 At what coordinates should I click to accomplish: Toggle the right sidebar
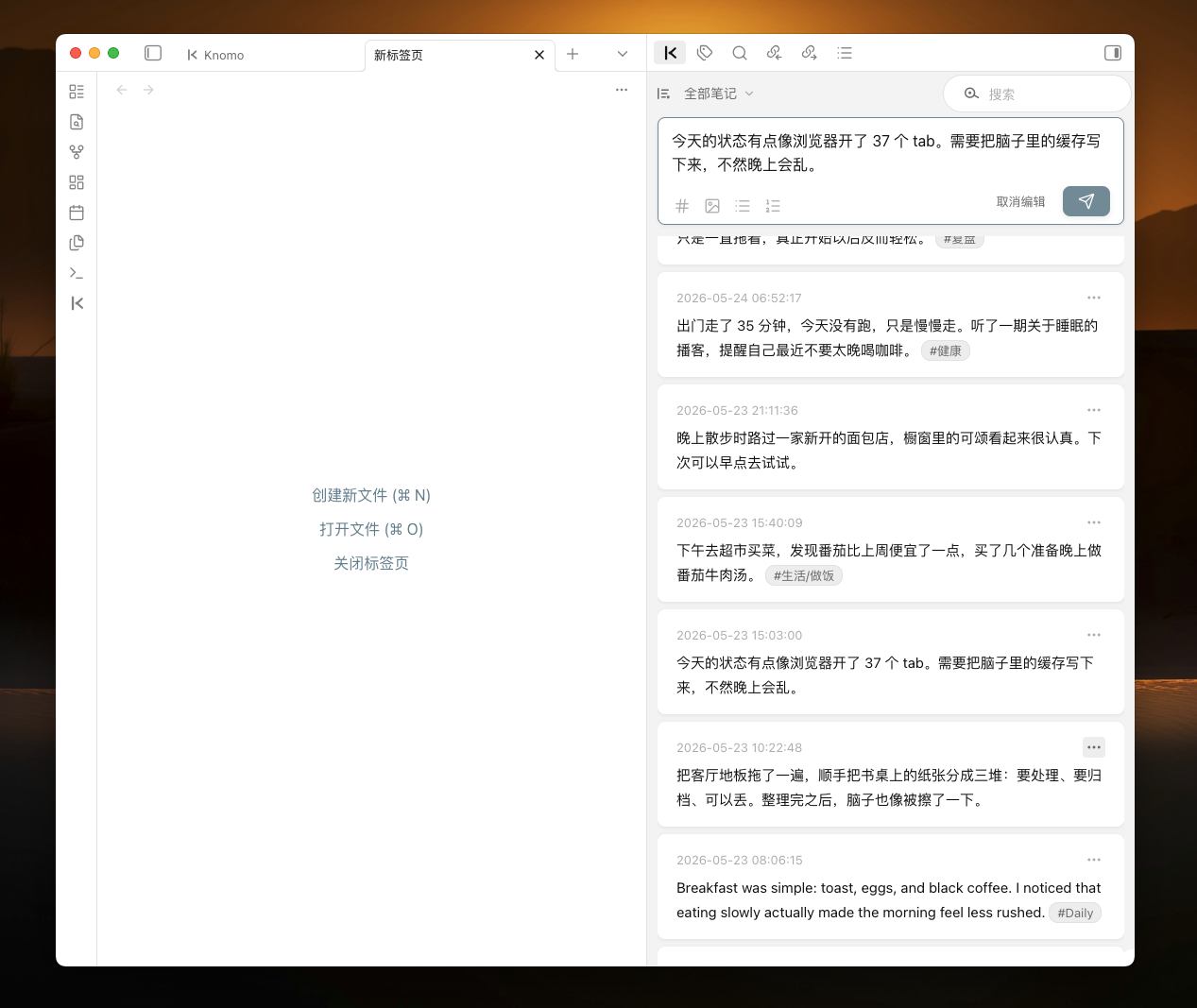[1113, 53]
